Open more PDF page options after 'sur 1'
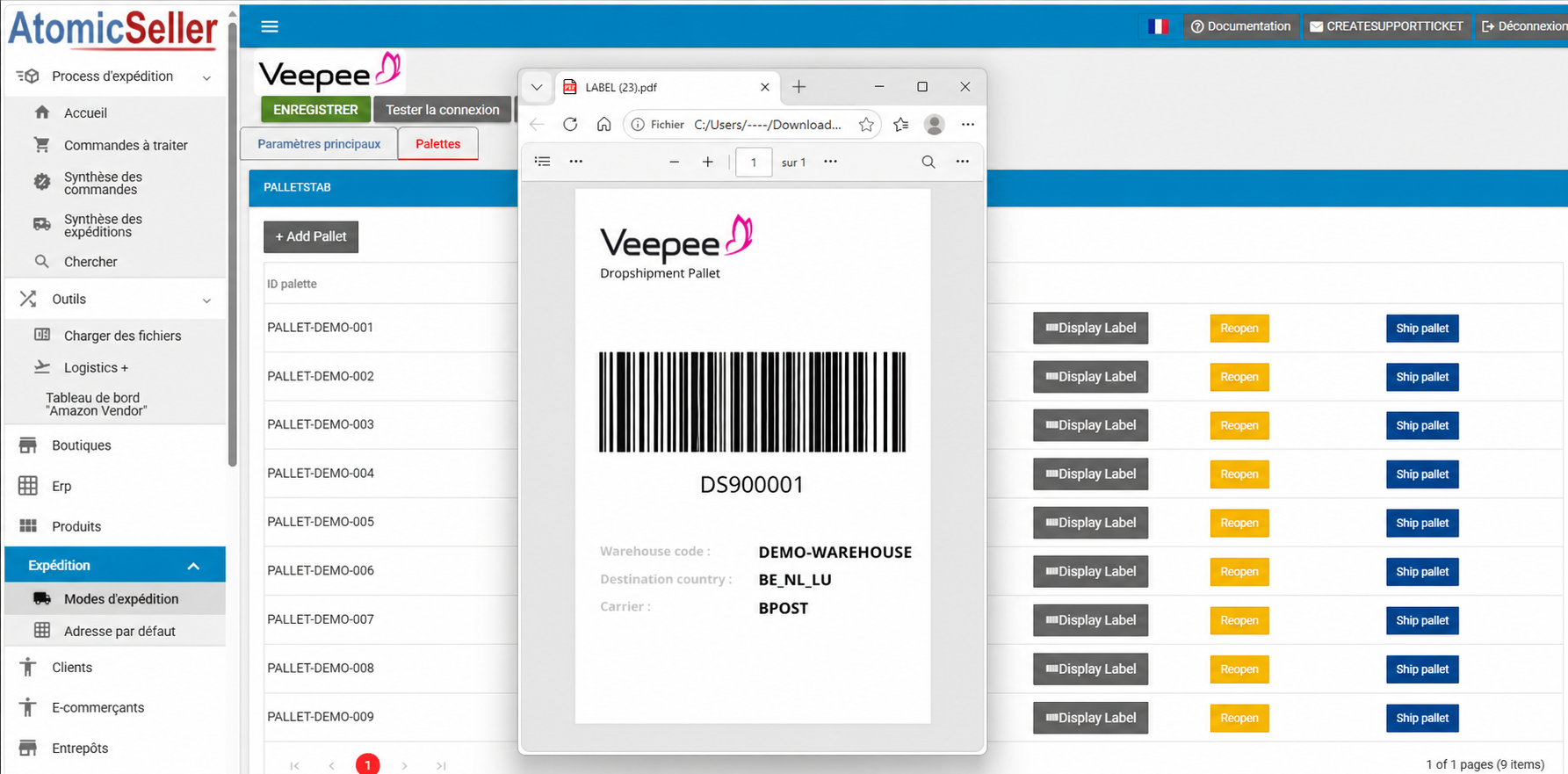 click(x=830, y=162)
